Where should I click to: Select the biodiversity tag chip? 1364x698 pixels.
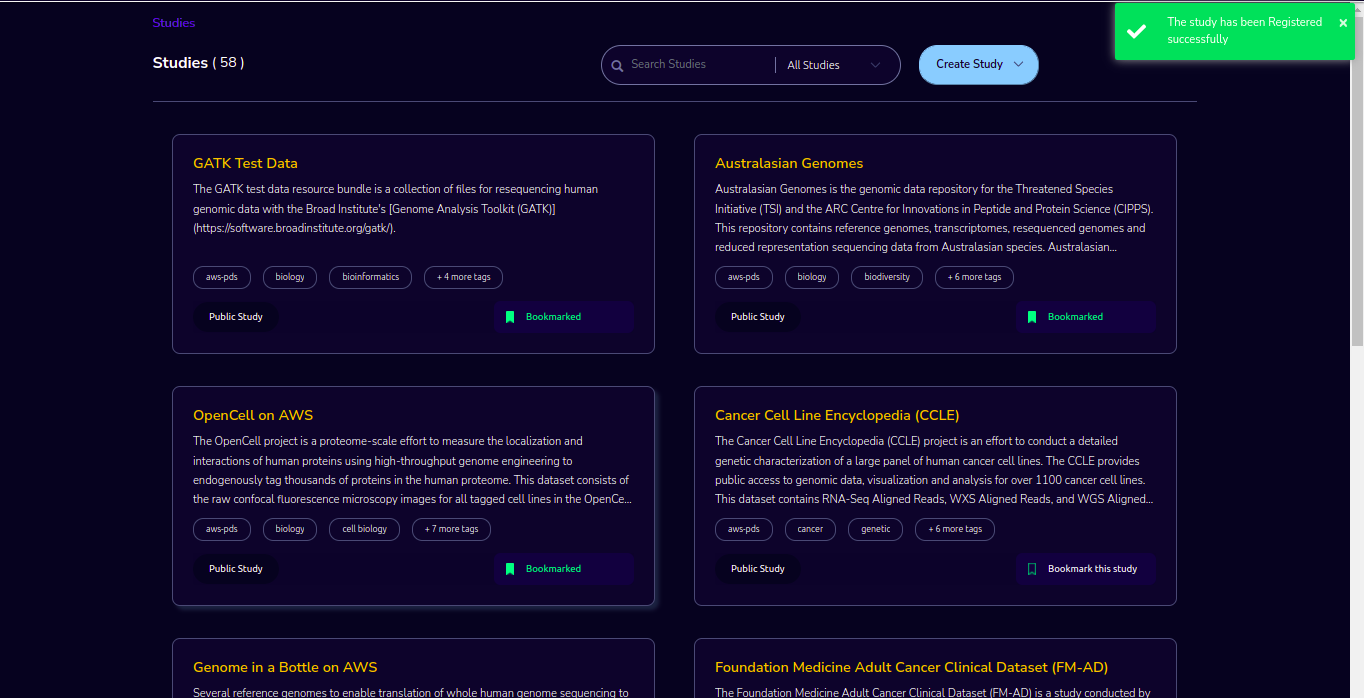(887, 277)
